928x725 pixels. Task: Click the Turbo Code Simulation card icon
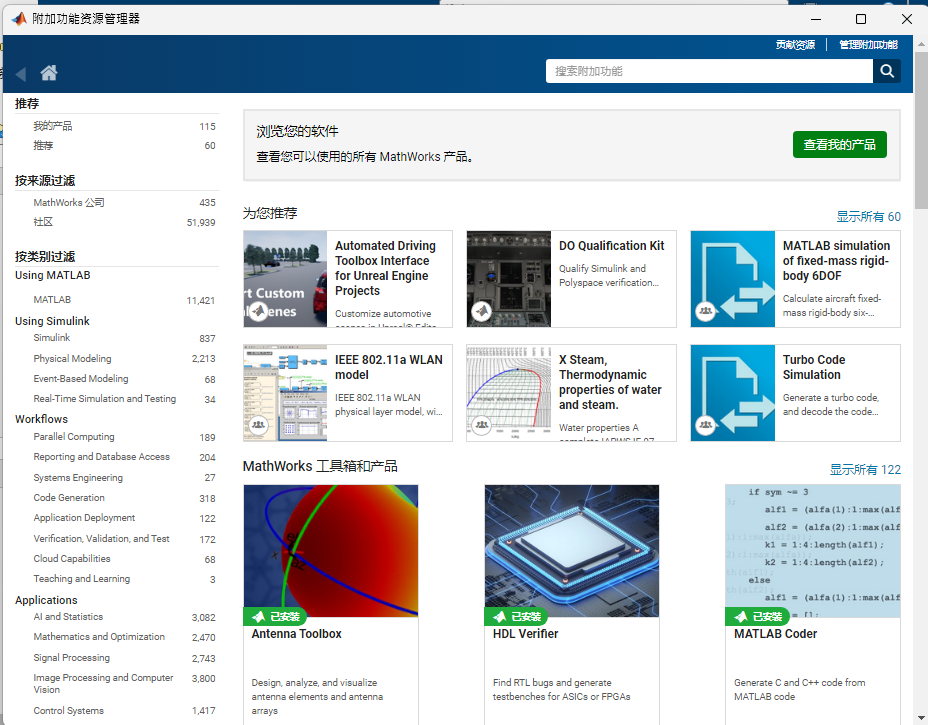click(x=733, y=393)
